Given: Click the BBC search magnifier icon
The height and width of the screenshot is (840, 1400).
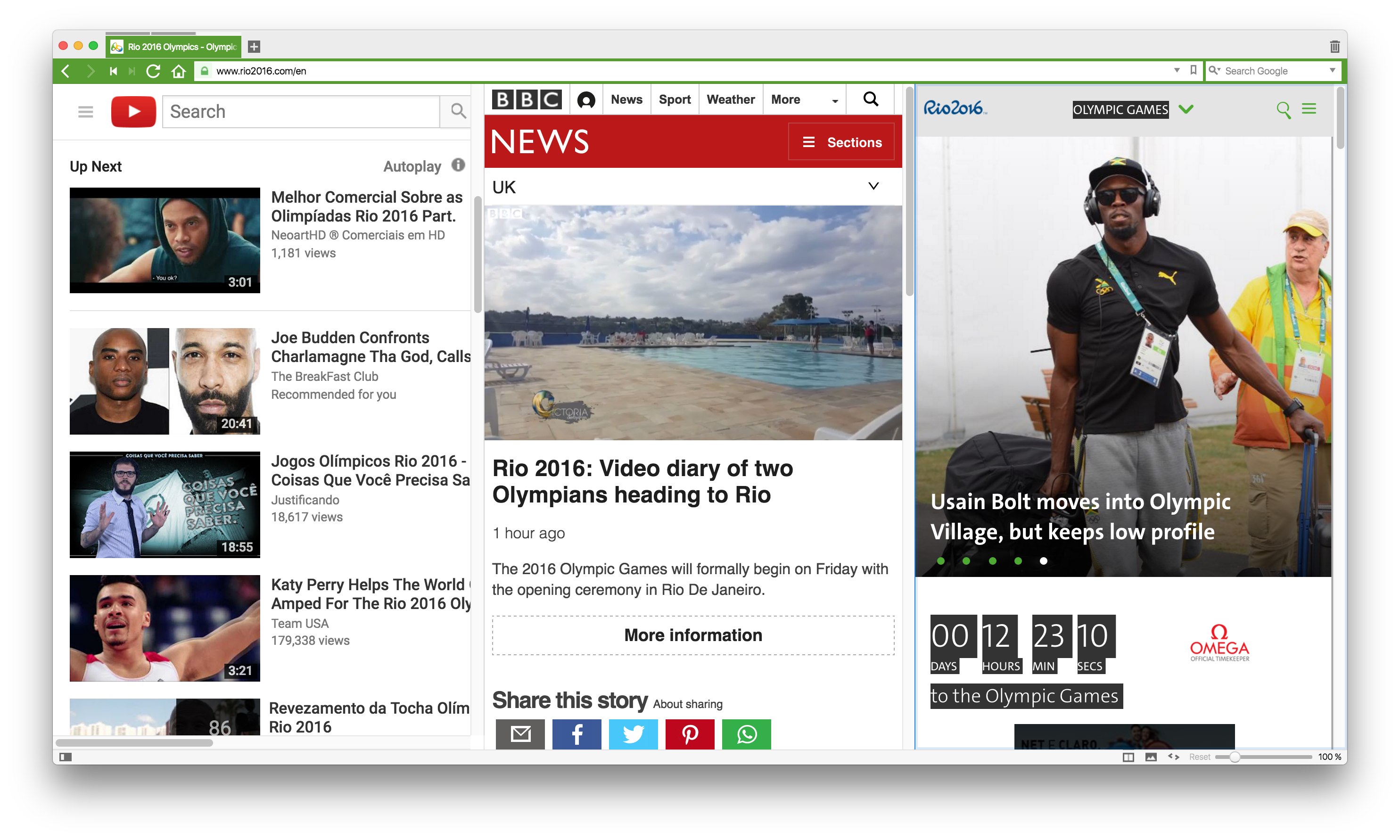Looking at the screenshot, I should point(870,99).
